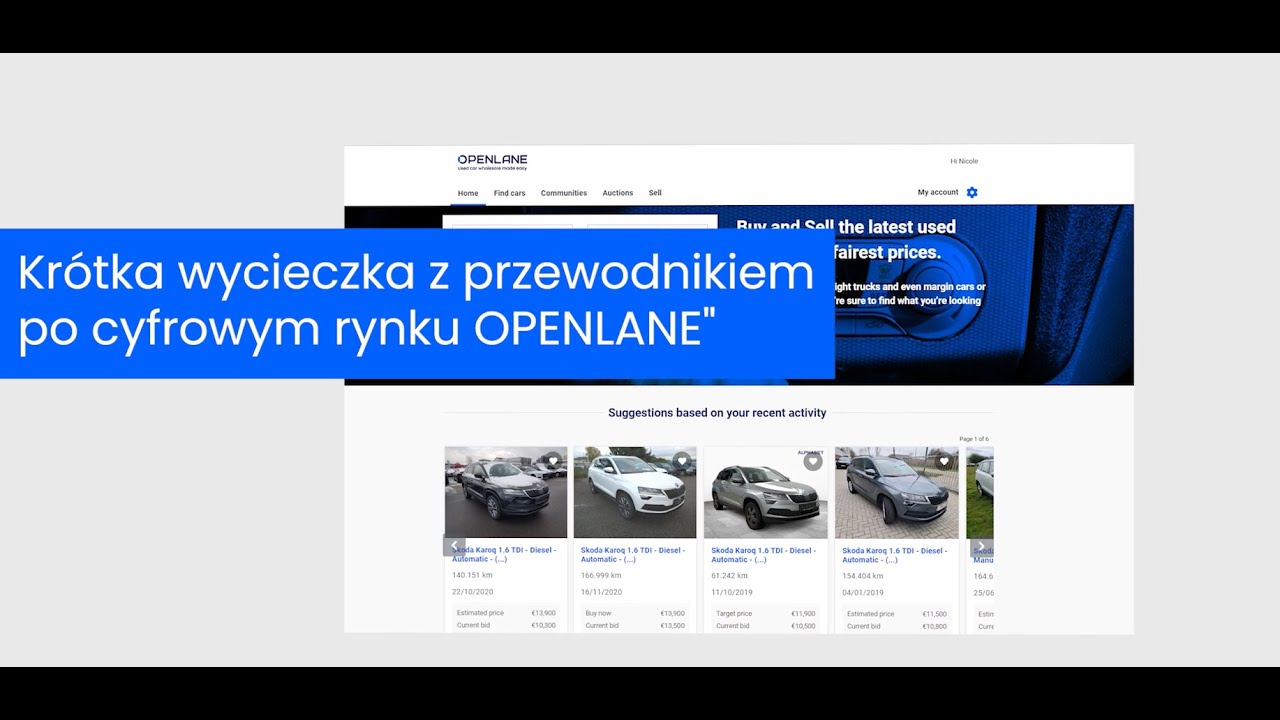Screen dimensions: 1280x720
Task: Click Suggestions based on your recent activity heading
Action: [717, 412]
